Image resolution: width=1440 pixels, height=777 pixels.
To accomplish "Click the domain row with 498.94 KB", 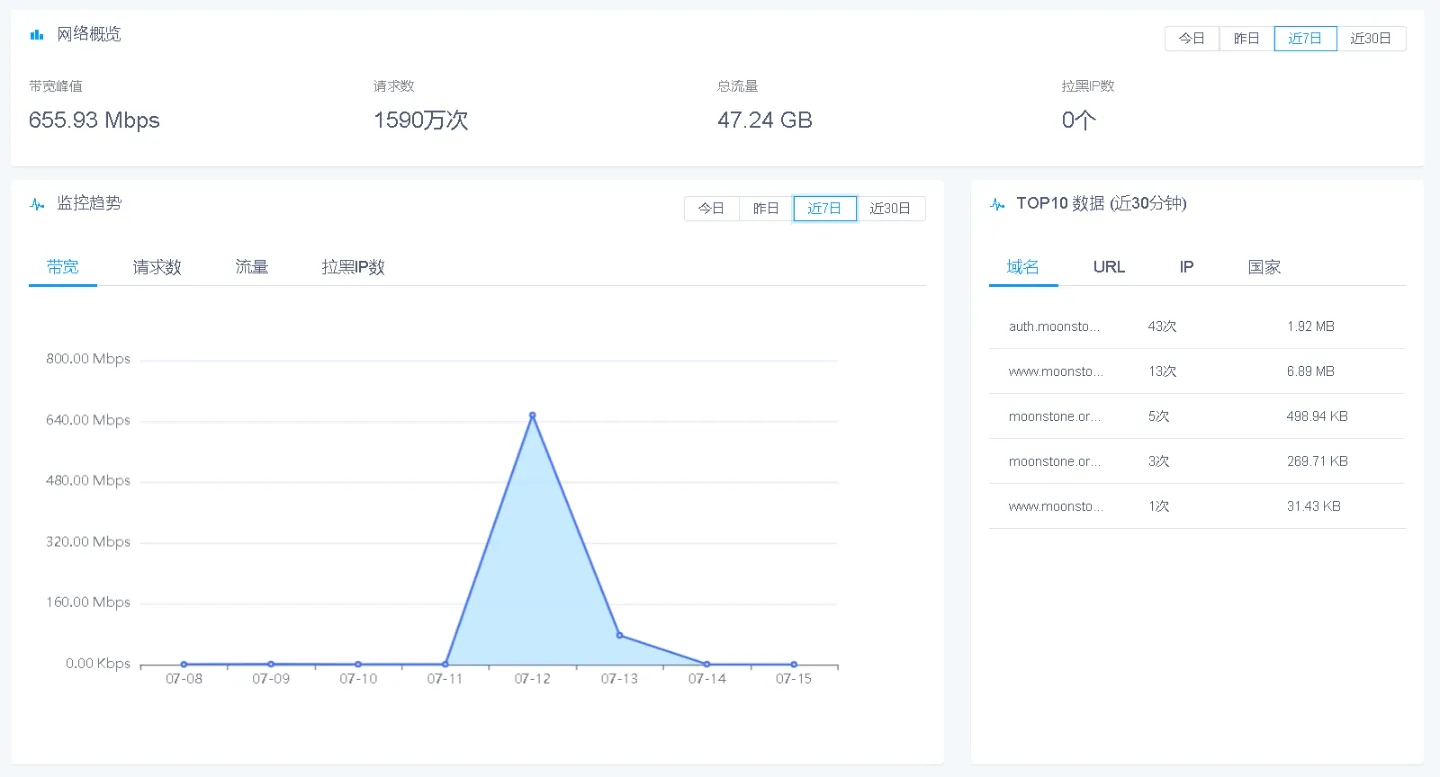I will (1197, 416).
